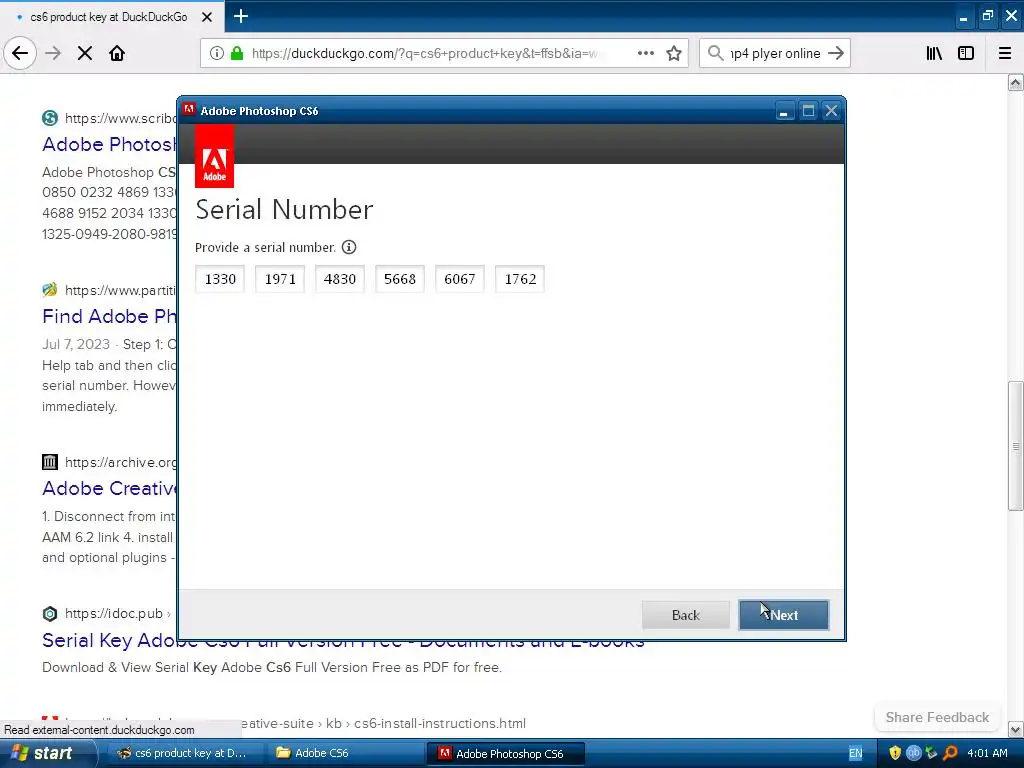Open a new tab with the plus button

click(x=241, y=16)
